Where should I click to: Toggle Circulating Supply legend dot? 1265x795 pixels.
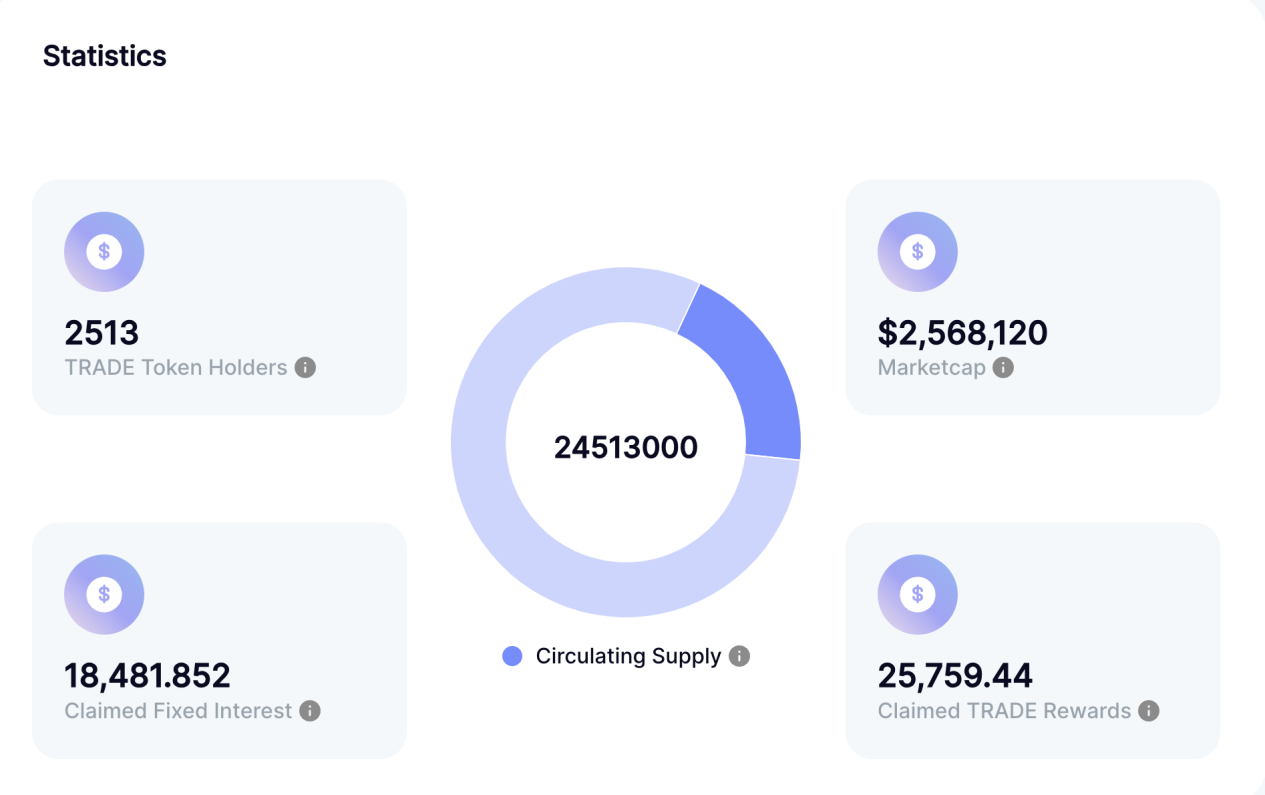pyautogui.click(x=512, y=656)
